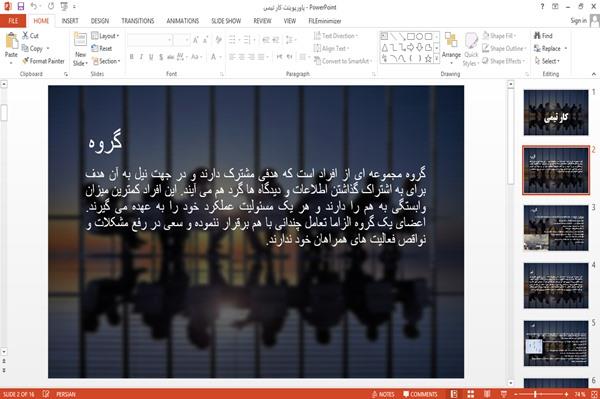Select slide 3 thumbnail

pos(556,228)
